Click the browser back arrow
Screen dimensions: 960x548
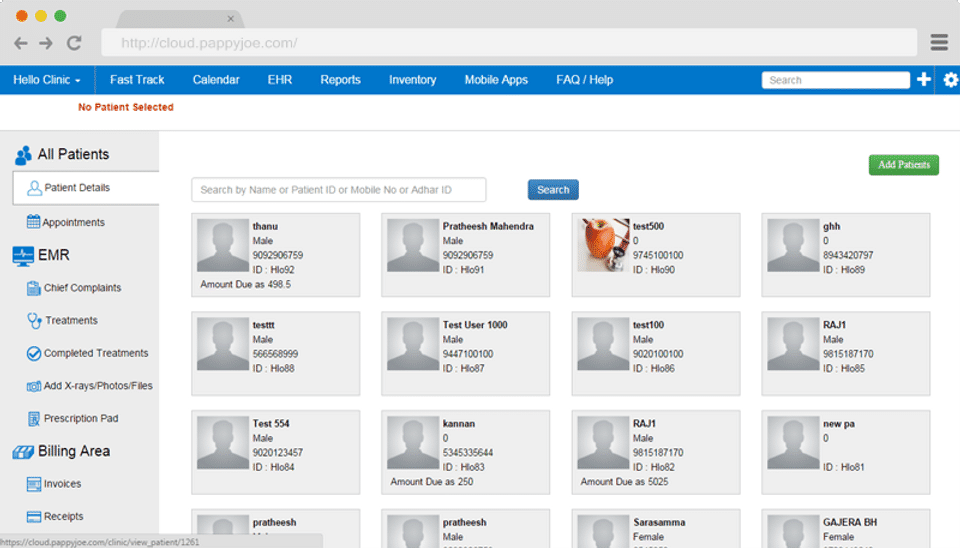21,43
